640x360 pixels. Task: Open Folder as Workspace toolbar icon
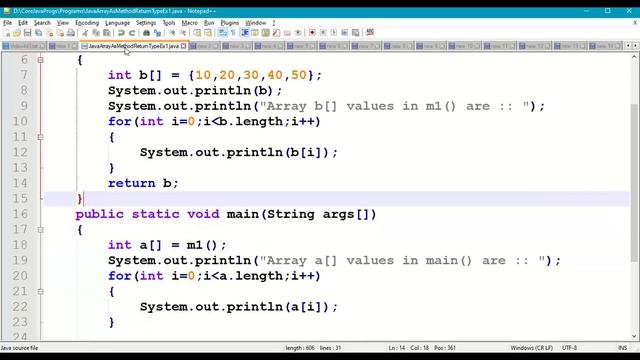point(287,33)
